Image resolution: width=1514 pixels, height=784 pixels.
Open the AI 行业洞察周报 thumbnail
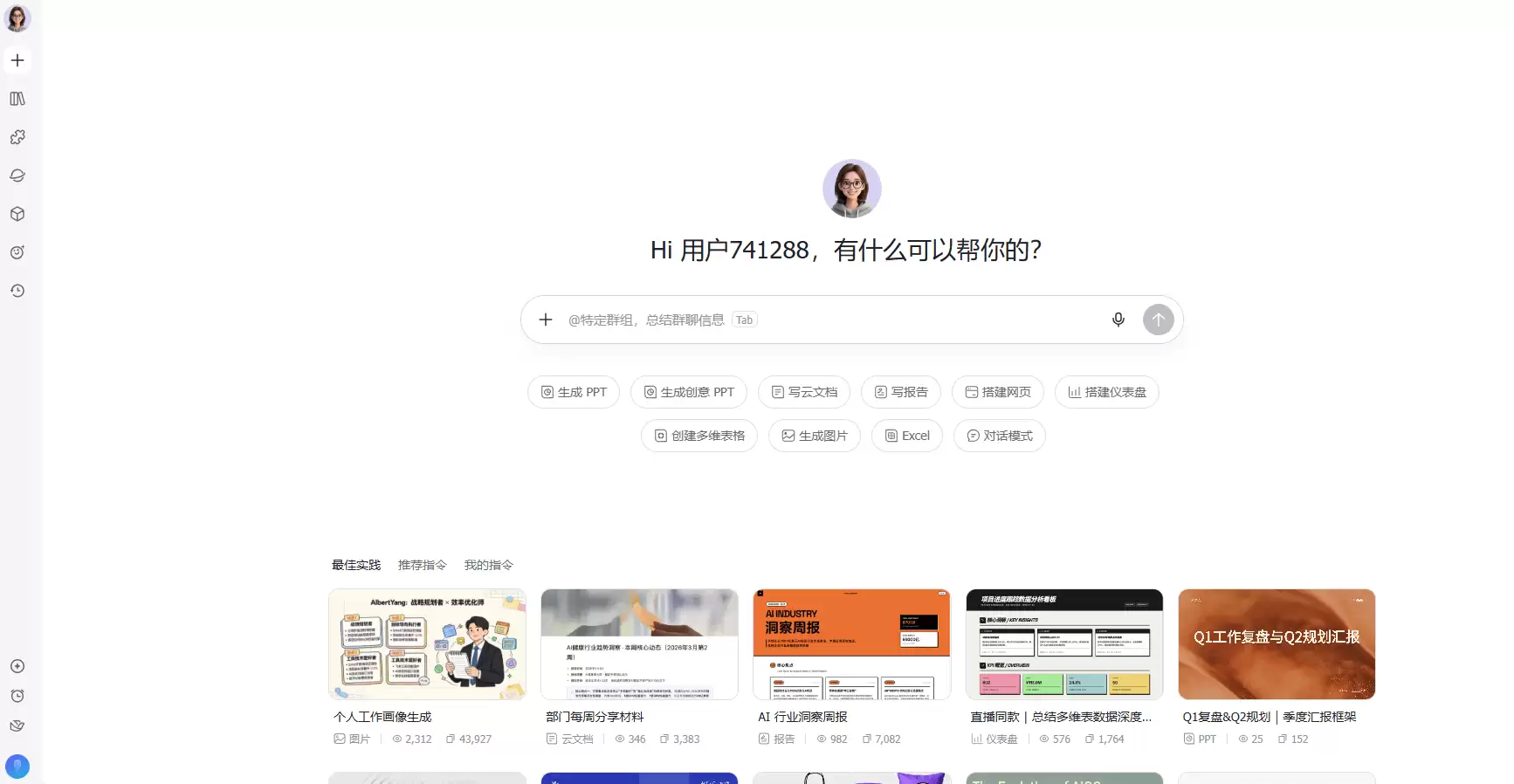pyautogui.click(x=852, y=644)
